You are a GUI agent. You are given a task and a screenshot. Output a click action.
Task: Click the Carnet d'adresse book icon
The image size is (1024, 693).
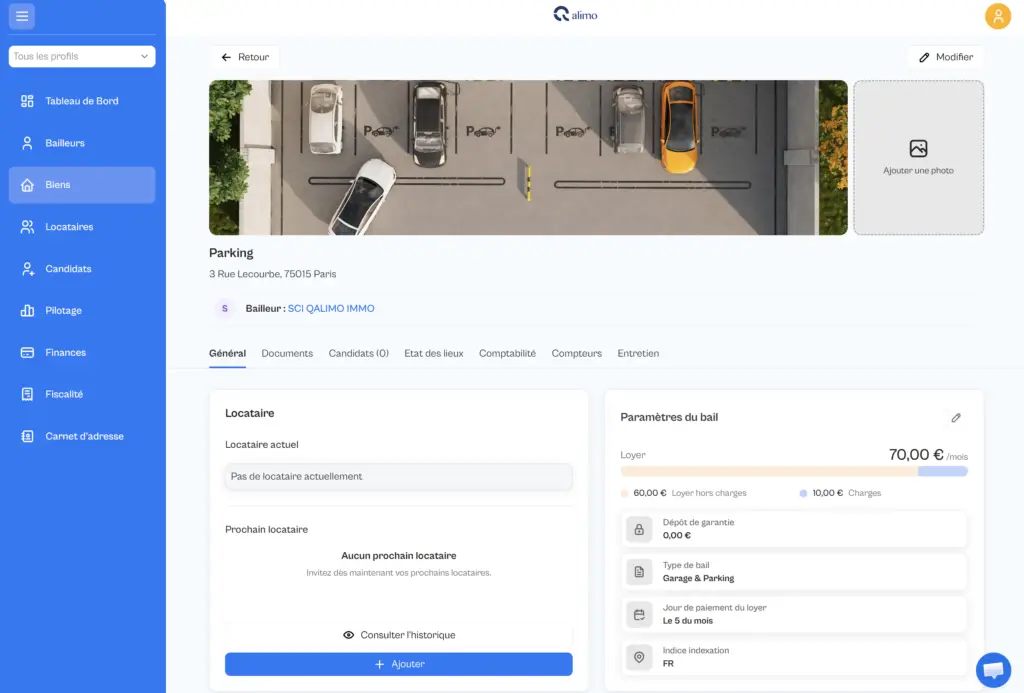point(27,436)
